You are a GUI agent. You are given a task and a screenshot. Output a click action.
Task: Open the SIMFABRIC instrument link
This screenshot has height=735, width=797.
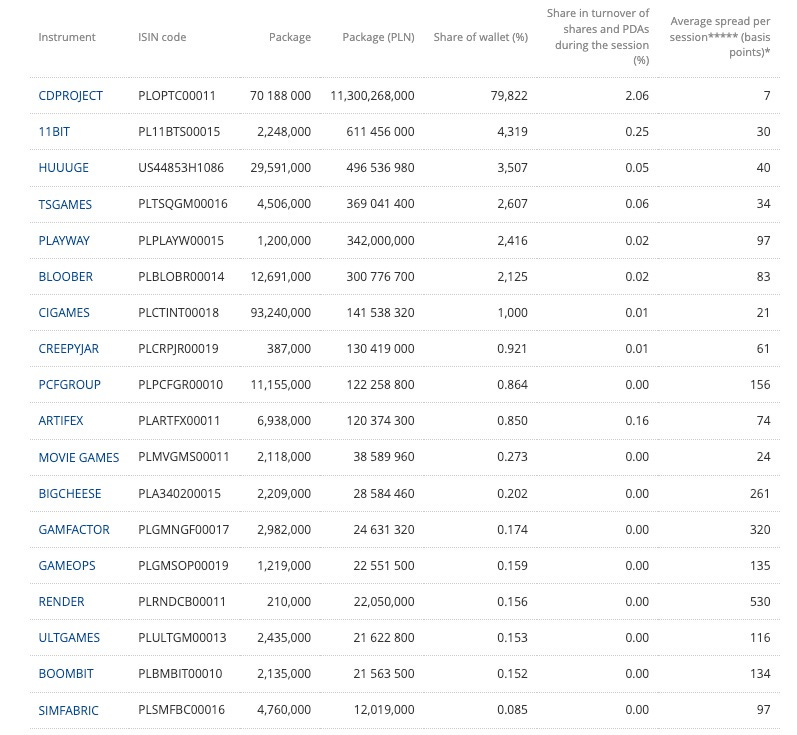tap(69, 710)
